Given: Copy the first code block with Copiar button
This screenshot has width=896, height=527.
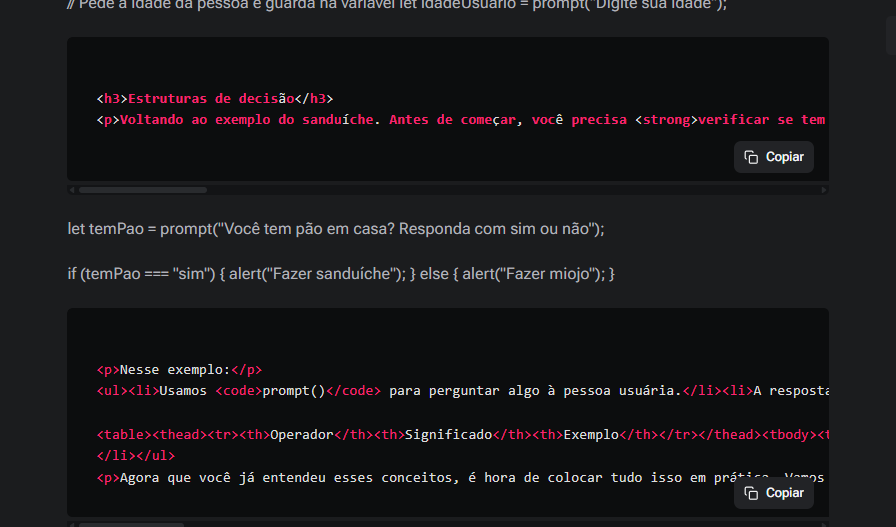Looking at the screenshot, I should tap(774, 157).
